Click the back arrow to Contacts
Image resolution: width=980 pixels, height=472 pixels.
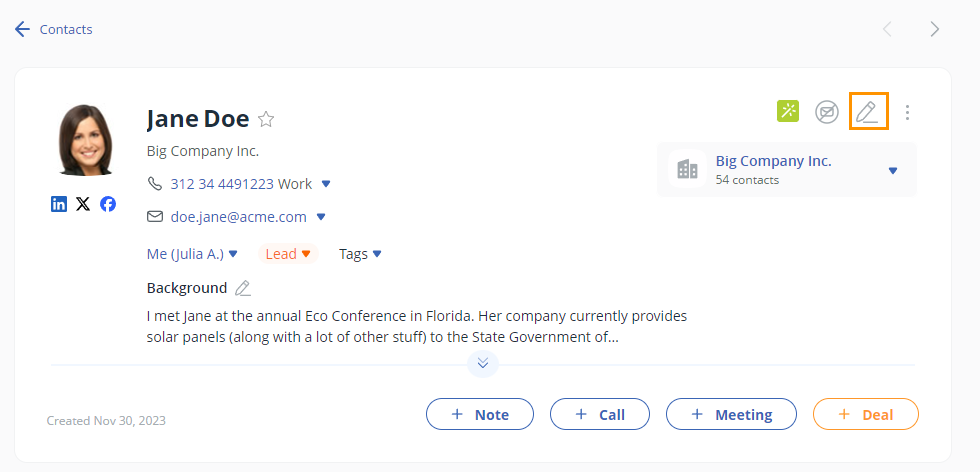tap(22, 29)
